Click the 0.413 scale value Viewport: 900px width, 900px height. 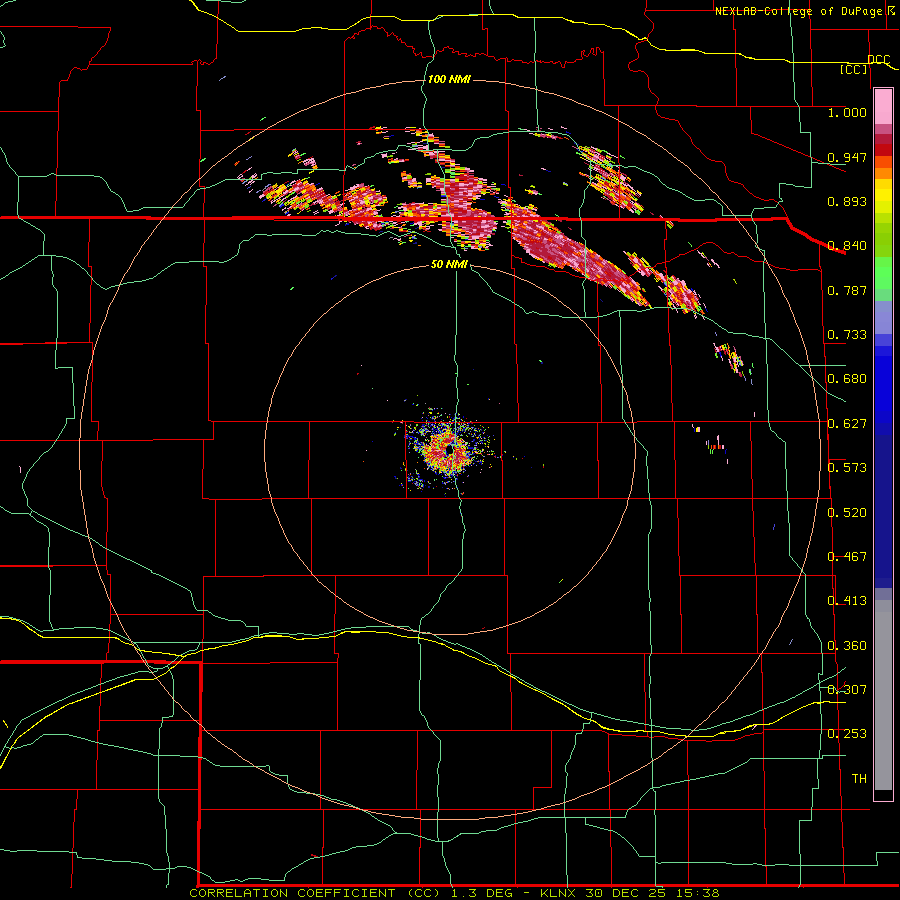coord(847,601)
